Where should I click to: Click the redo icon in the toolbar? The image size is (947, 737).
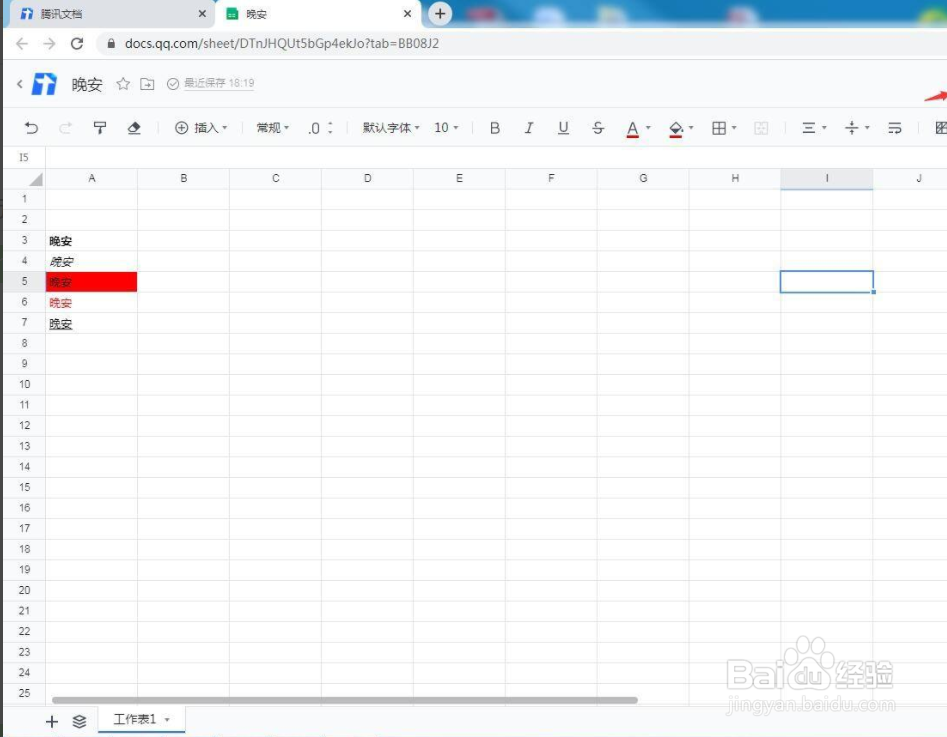click(x=65, y=128)
